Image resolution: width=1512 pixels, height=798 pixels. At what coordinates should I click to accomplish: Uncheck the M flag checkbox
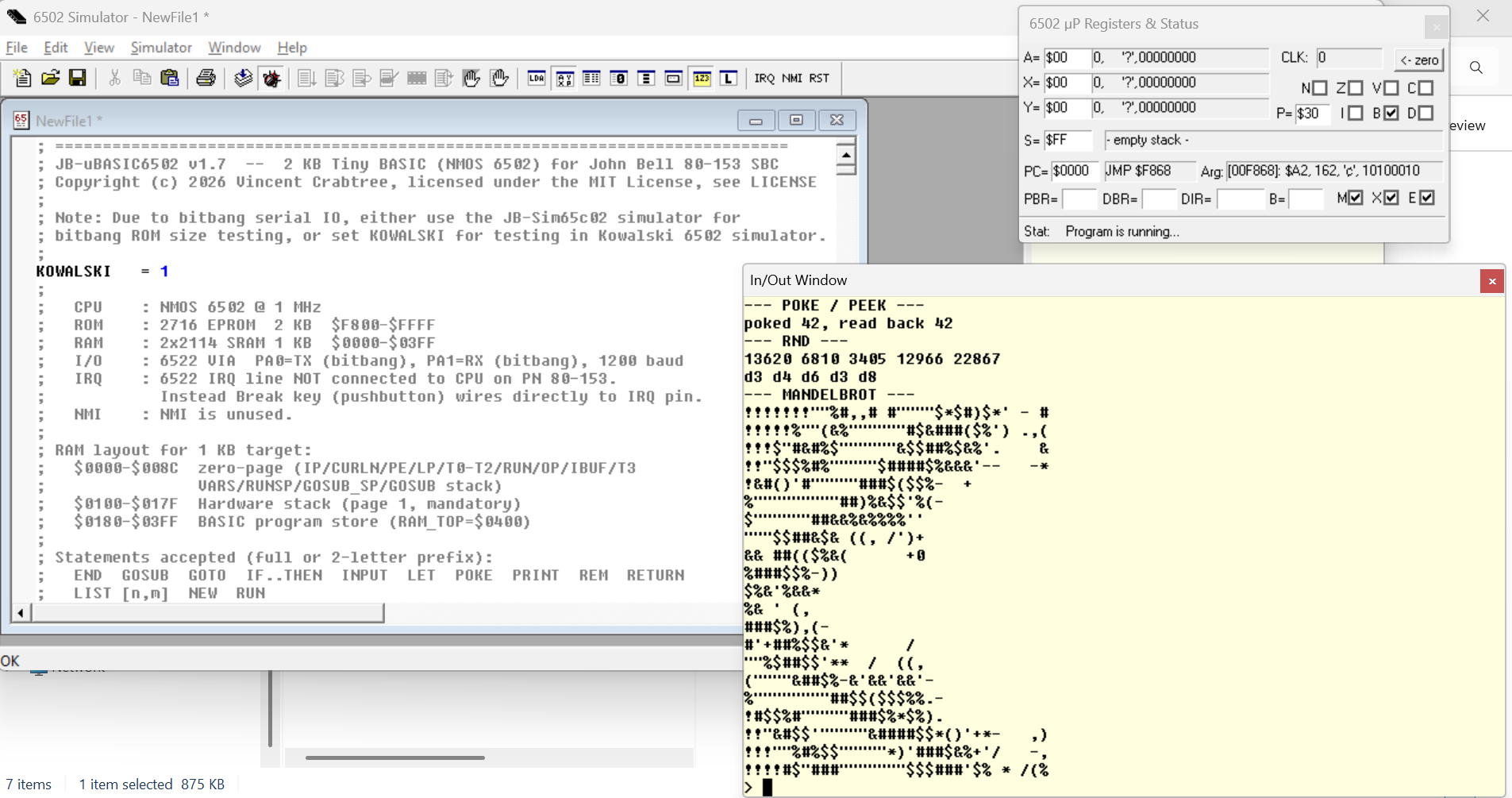(x=1356, y=198)
